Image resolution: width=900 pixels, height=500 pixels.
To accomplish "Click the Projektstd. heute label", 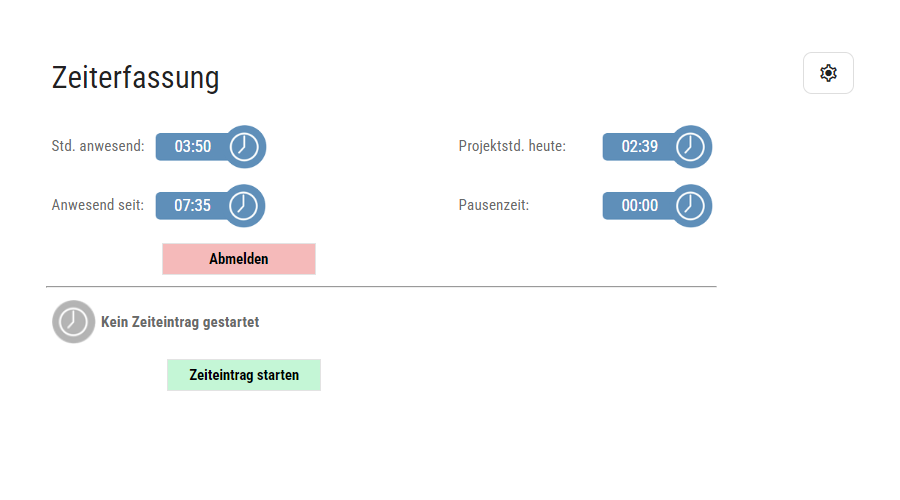I will point(512,146).
